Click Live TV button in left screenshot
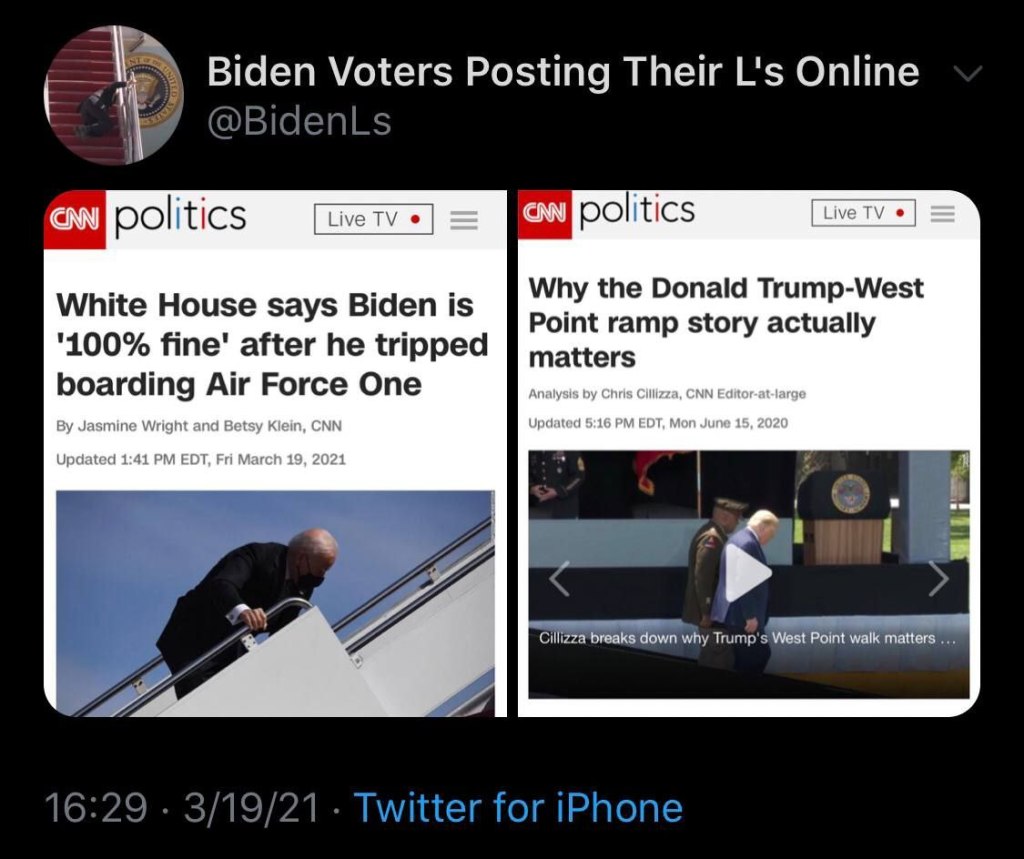1024x859 pixels. click(x=374, y=219)
